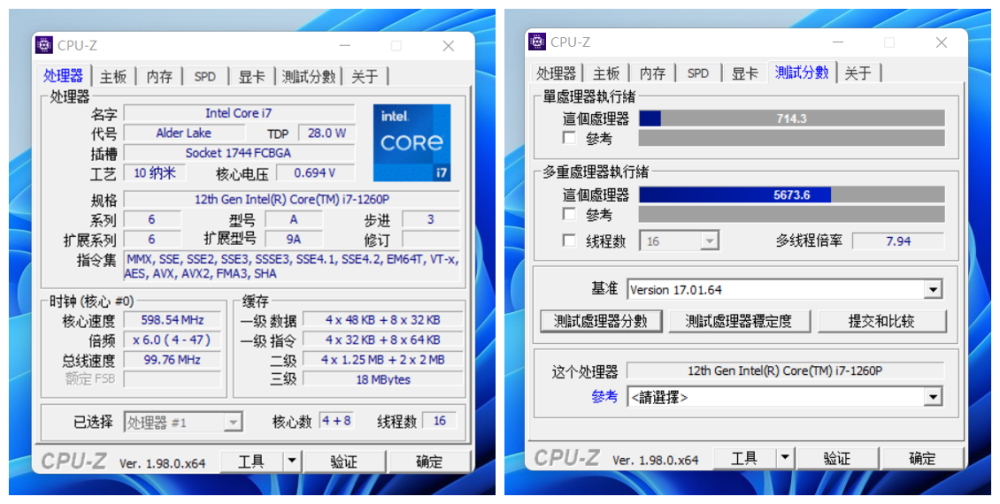Screen dimensions: 1000x504
Task: Switch to 主板 tab in right window
Action: [x=606, y=73]
